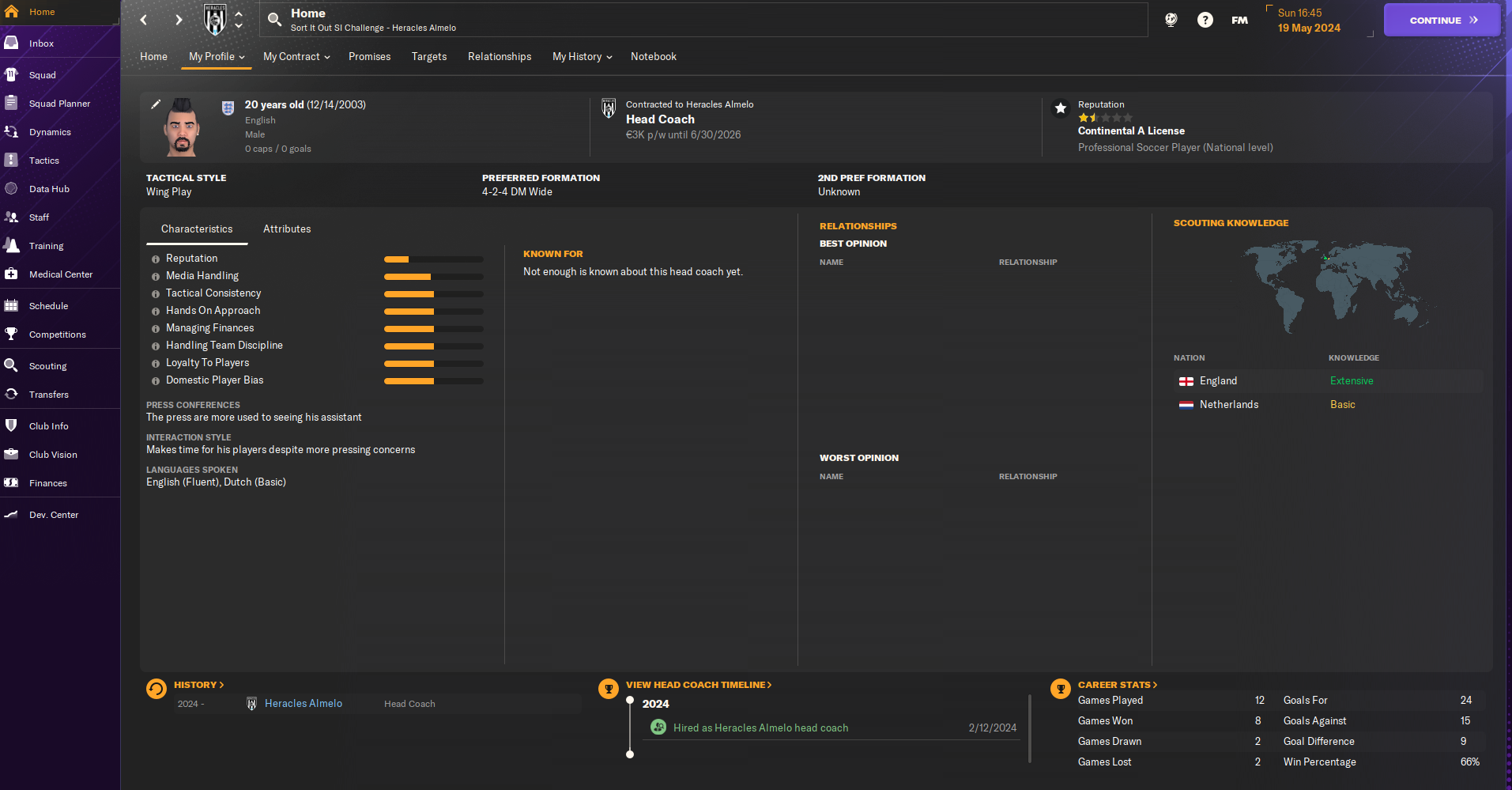The width and height of the screenshot is (1512, 790).
Task: Go back with the left arrow
Action: coord(143,20)
